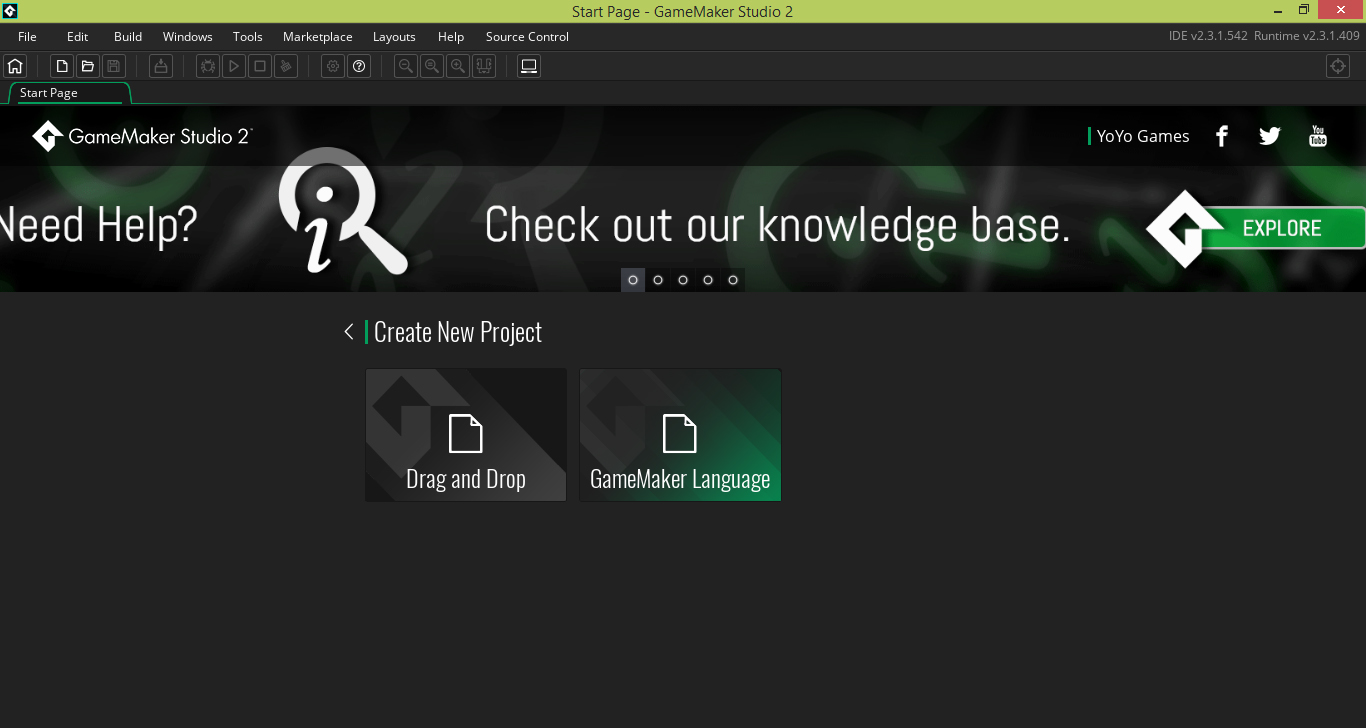Select third banner slide dot
The height and width of the screenshot is (728, 1366).
pos(683,280)
